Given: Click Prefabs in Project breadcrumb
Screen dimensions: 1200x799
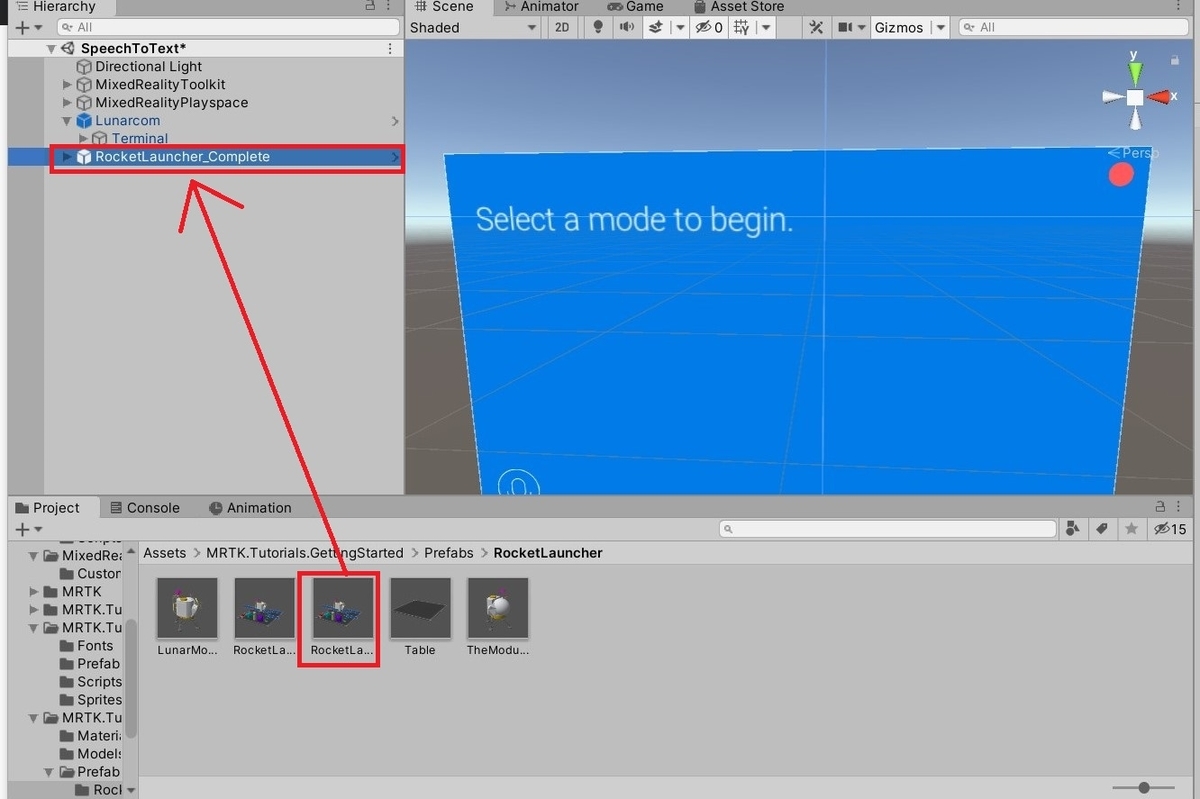Looking at the screenshot, I should tap(449, 553).
